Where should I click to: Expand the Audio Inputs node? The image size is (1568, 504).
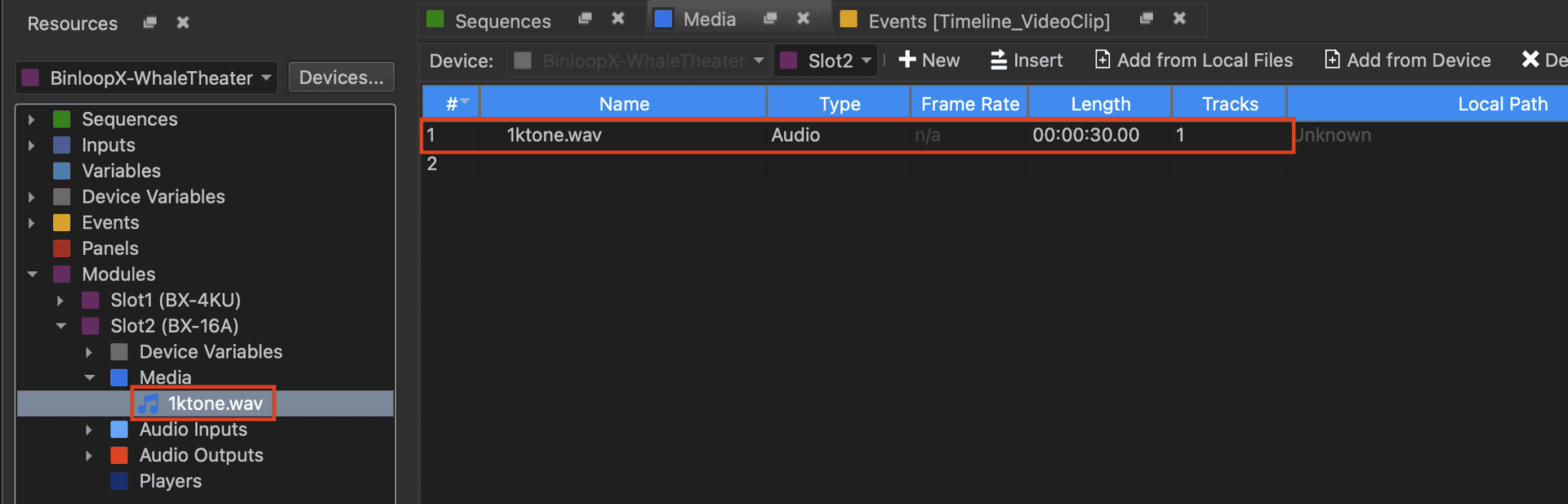89,430
